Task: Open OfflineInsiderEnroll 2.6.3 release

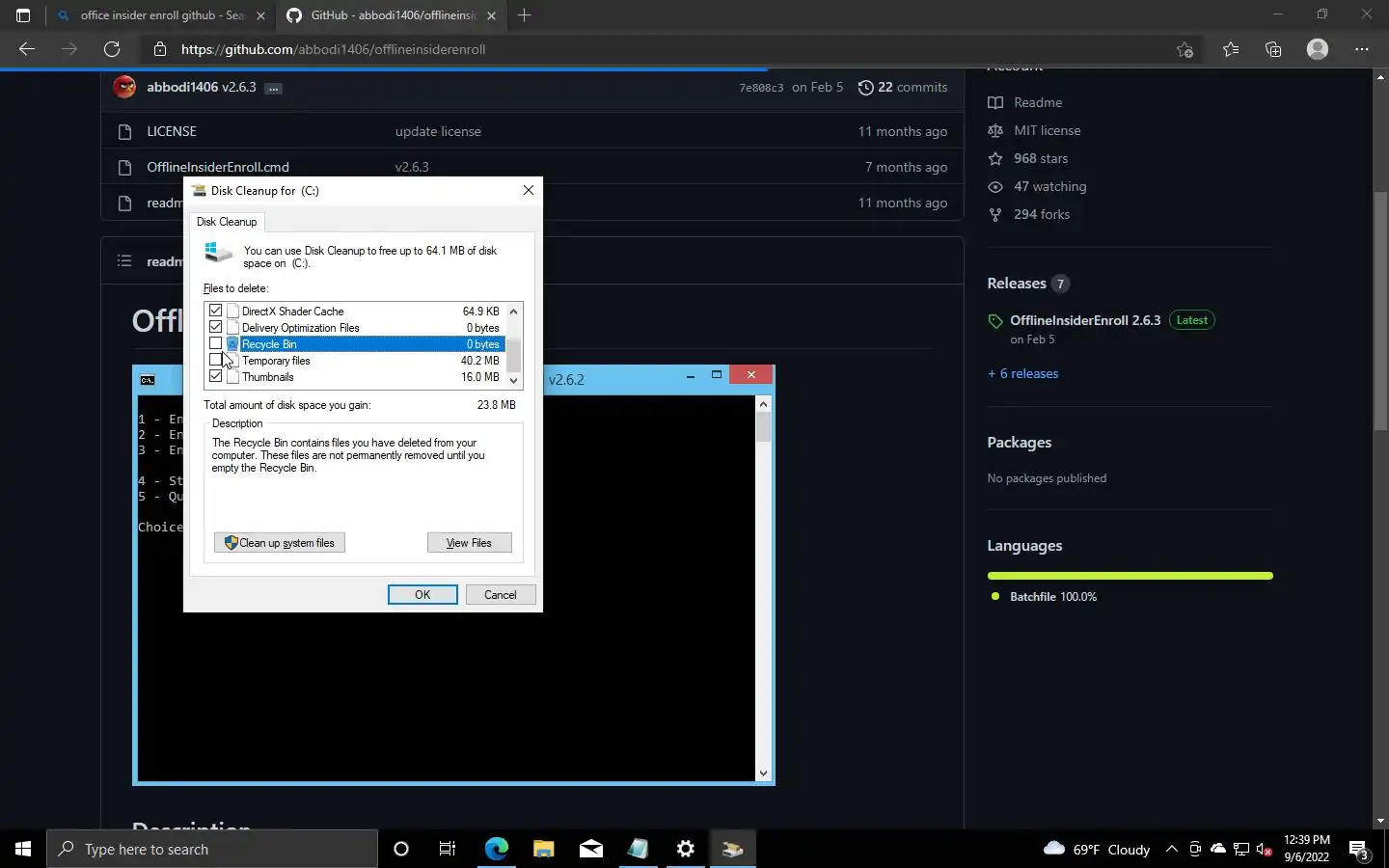Action: 1085,320
